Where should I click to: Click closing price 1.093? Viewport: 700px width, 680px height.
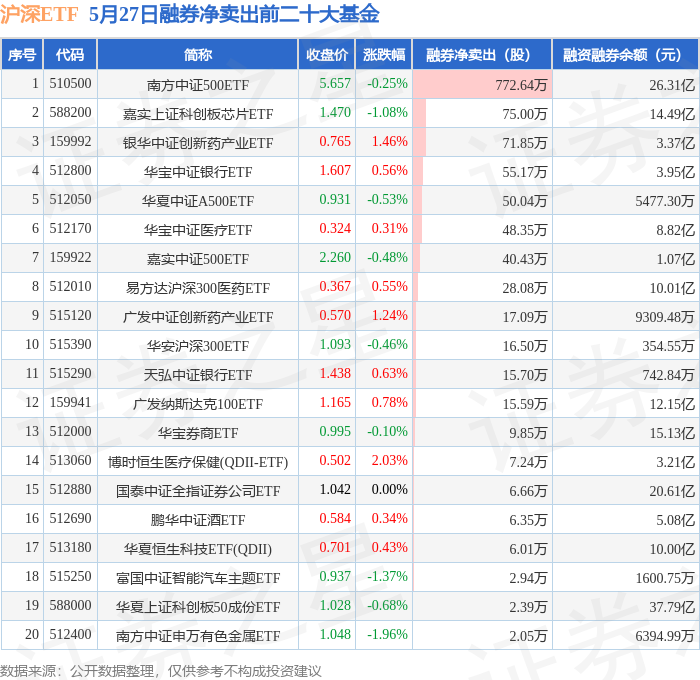pyautogui.click(x=335, y=345)
